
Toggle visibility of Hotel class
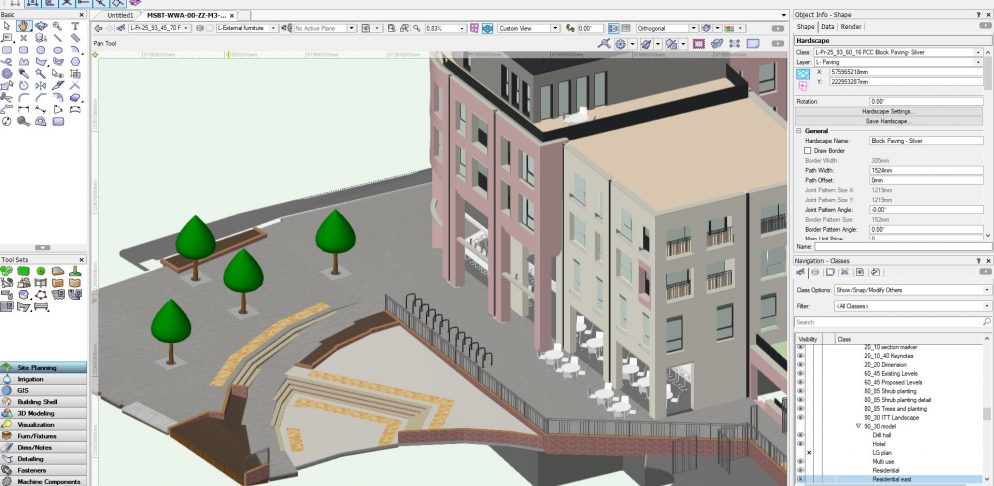(x=800, y=444)
